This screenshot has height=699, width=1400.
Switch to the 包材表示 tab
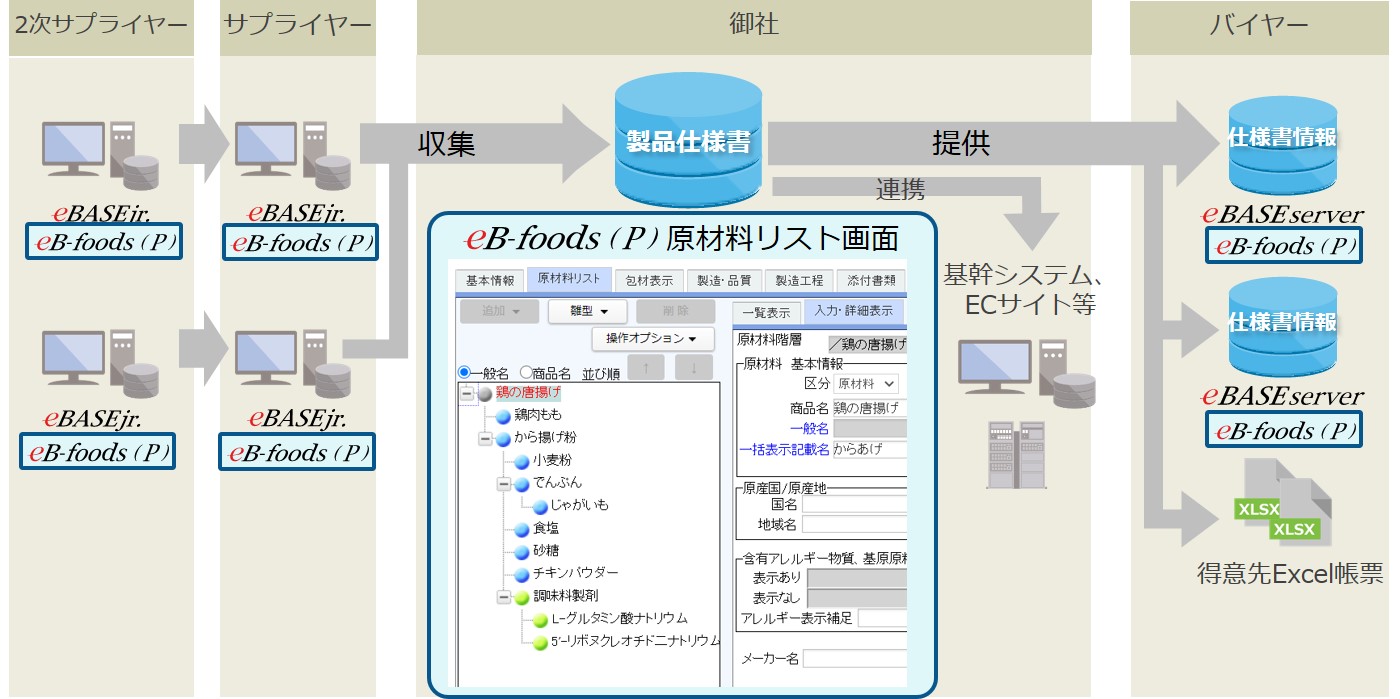pos(648,280)
